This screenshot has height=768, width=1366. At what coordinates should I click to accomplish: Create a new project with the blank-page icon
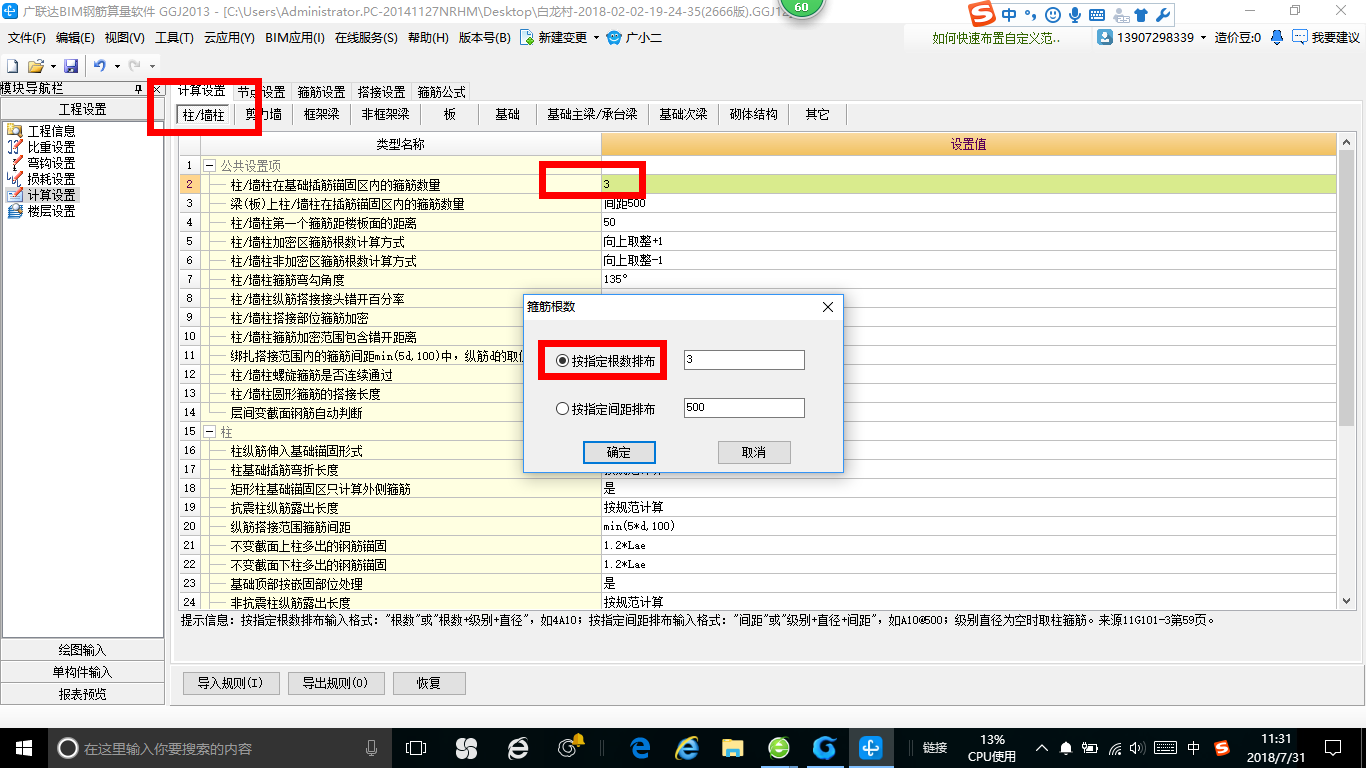(13, 65)
